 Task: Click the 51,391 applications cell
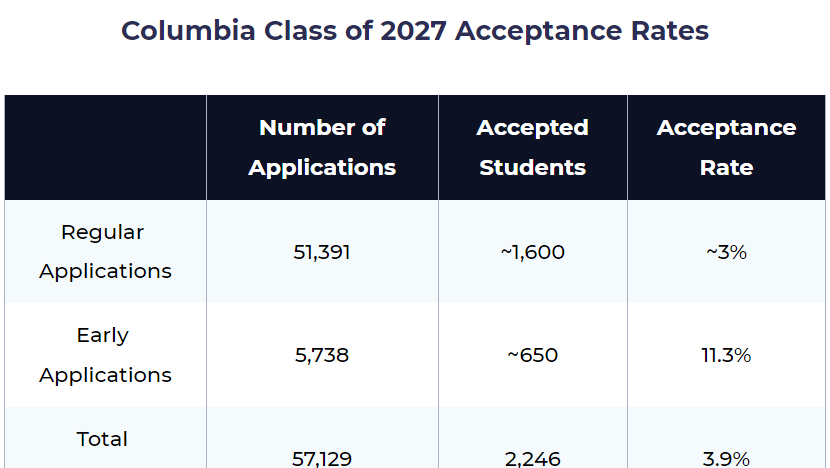[x=322, y=252]
